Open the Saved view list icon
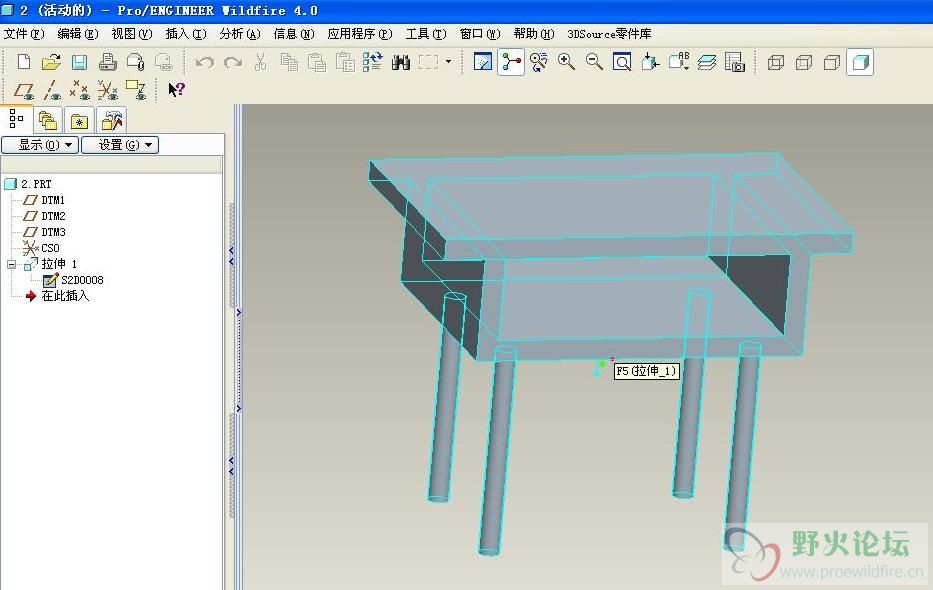 (x=679, y=62)
